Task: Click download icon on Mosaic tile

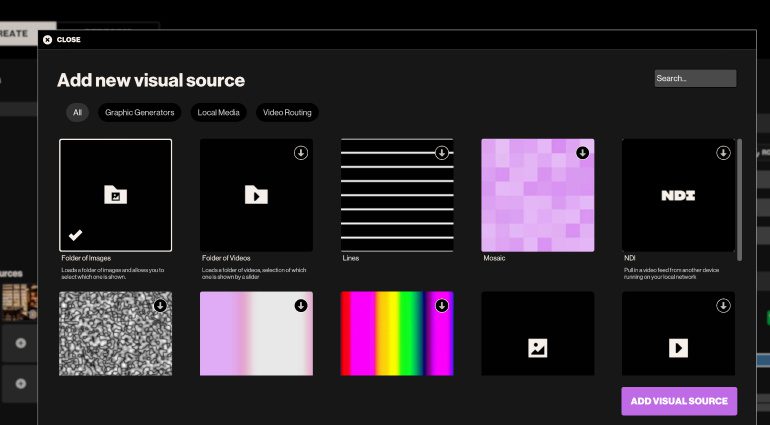Action: pyautogui.click(x=582, y=153)
